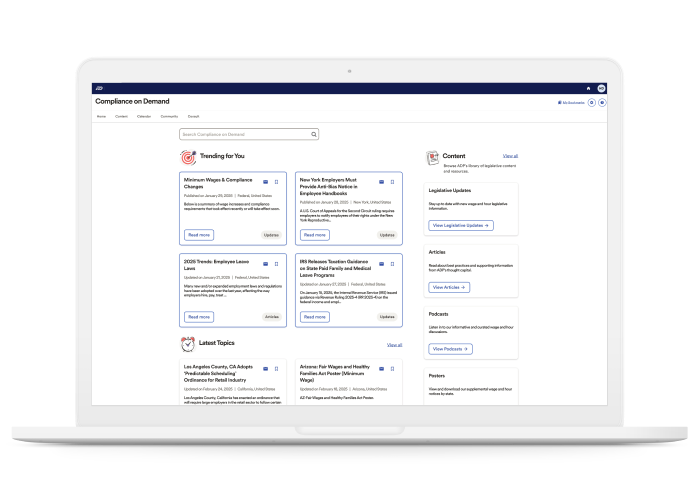Email the Minimum Wages & Compliance article
700x490 pixels.
click(x=265, y=181)
